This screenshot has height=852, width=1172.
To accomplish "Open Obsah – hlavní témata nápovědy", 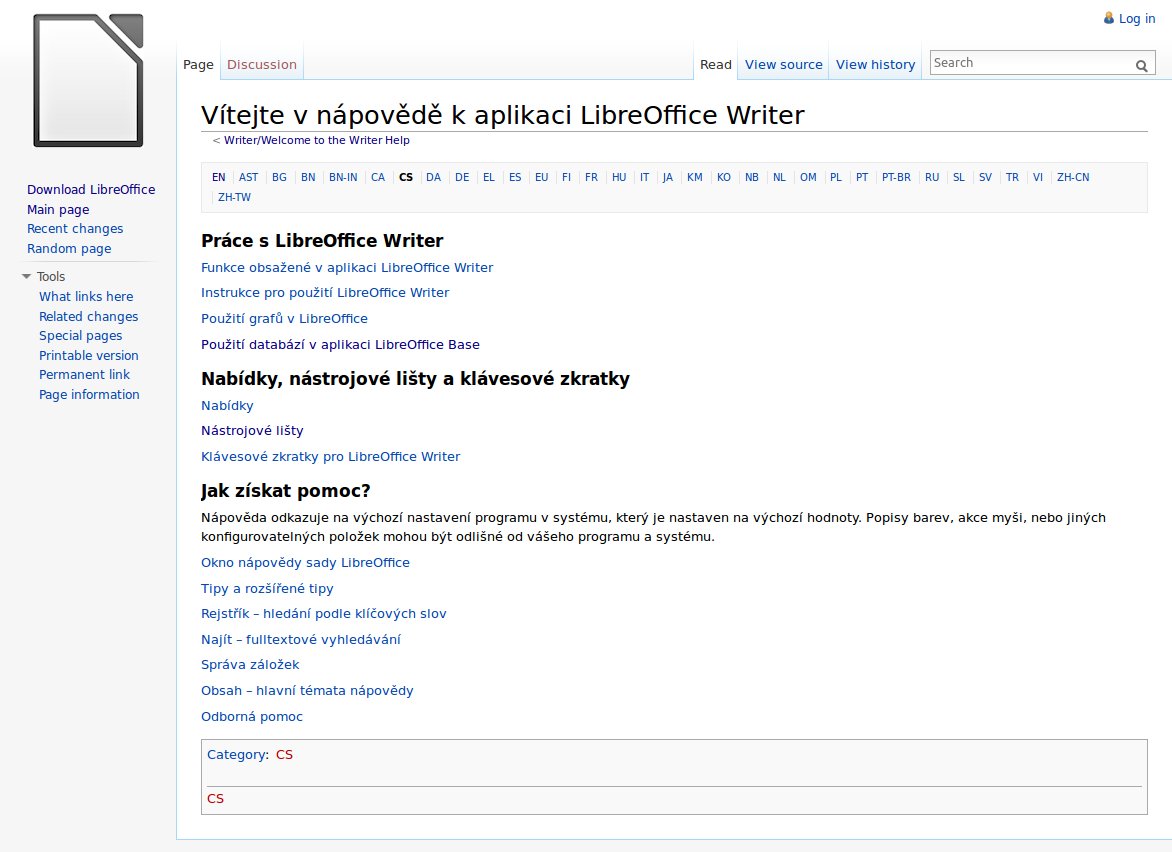I will 307,691.
